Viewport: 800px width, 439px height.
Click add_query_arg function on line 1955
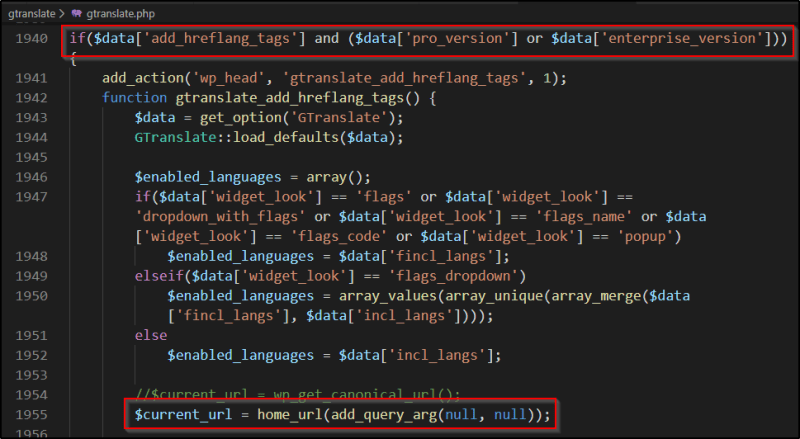point(384,415)
